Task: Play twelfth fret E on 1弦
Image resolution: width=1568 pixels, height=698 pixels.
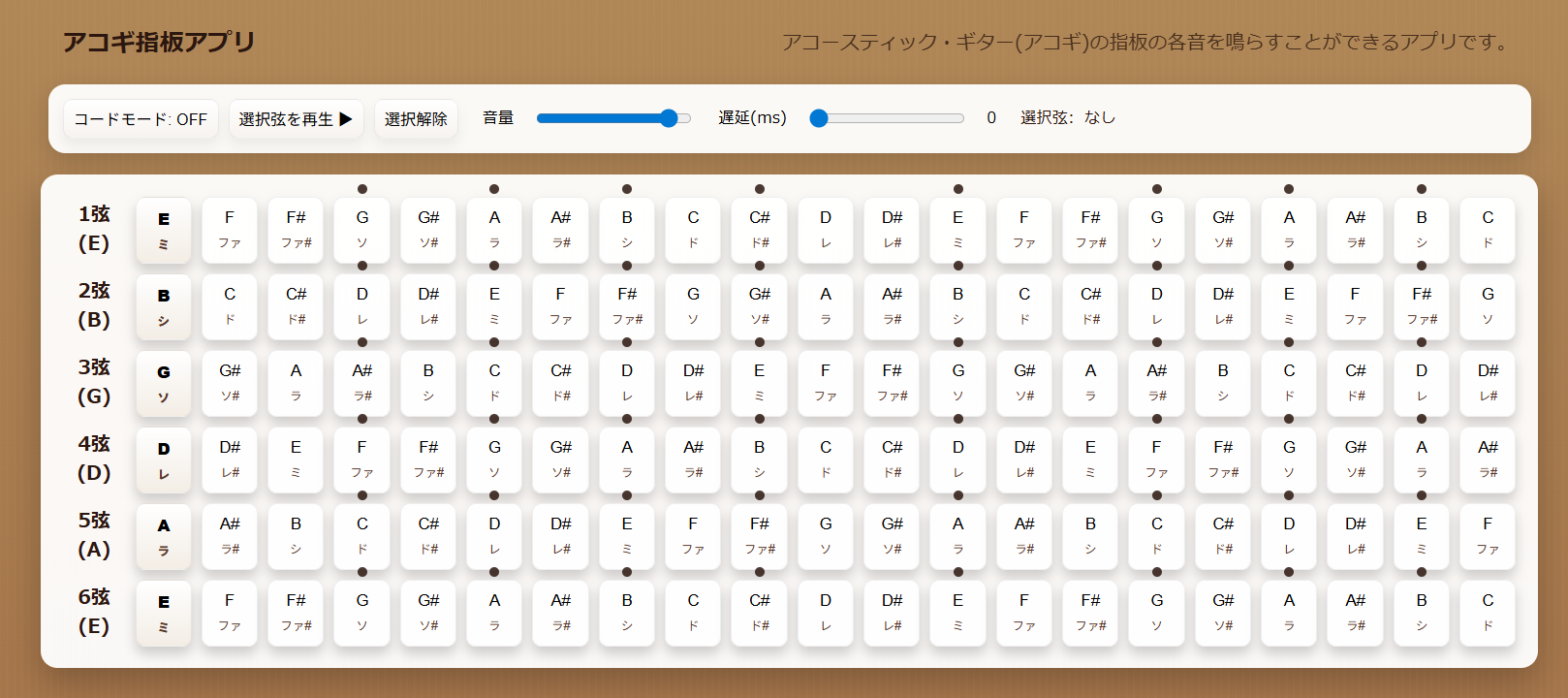Action: (957, 231)
